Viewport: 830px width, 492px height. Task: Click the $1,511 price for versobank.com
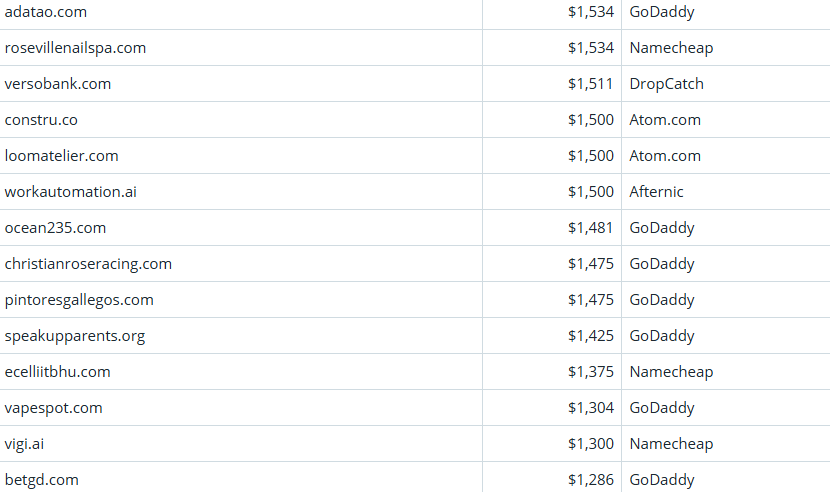tap(590, 84)
